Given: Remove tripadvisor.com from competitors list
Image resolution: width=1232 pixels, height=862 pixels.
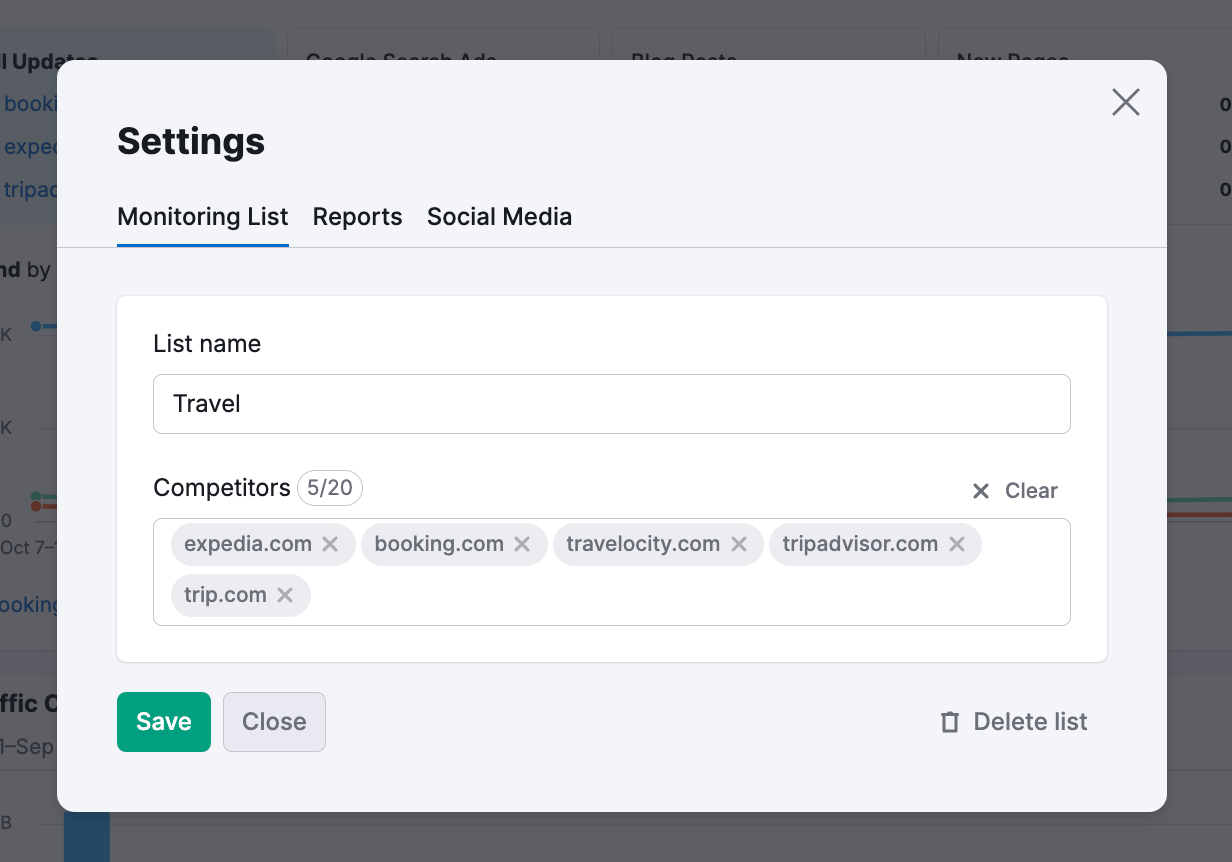Looking at the screenshot, I should pos(957,544).
